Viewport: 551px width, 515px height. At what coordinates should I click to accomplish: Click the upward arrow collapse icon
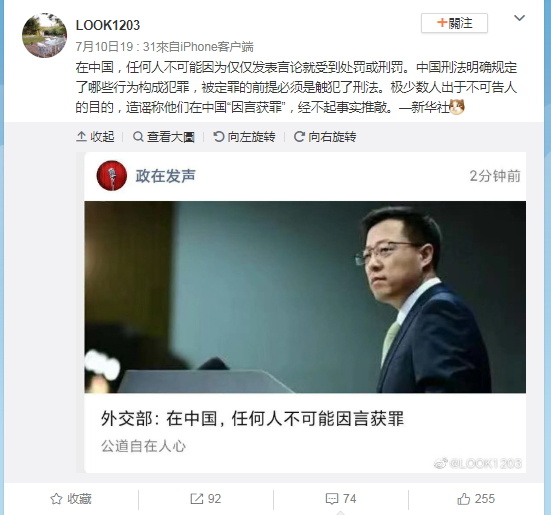coord(81,136)
